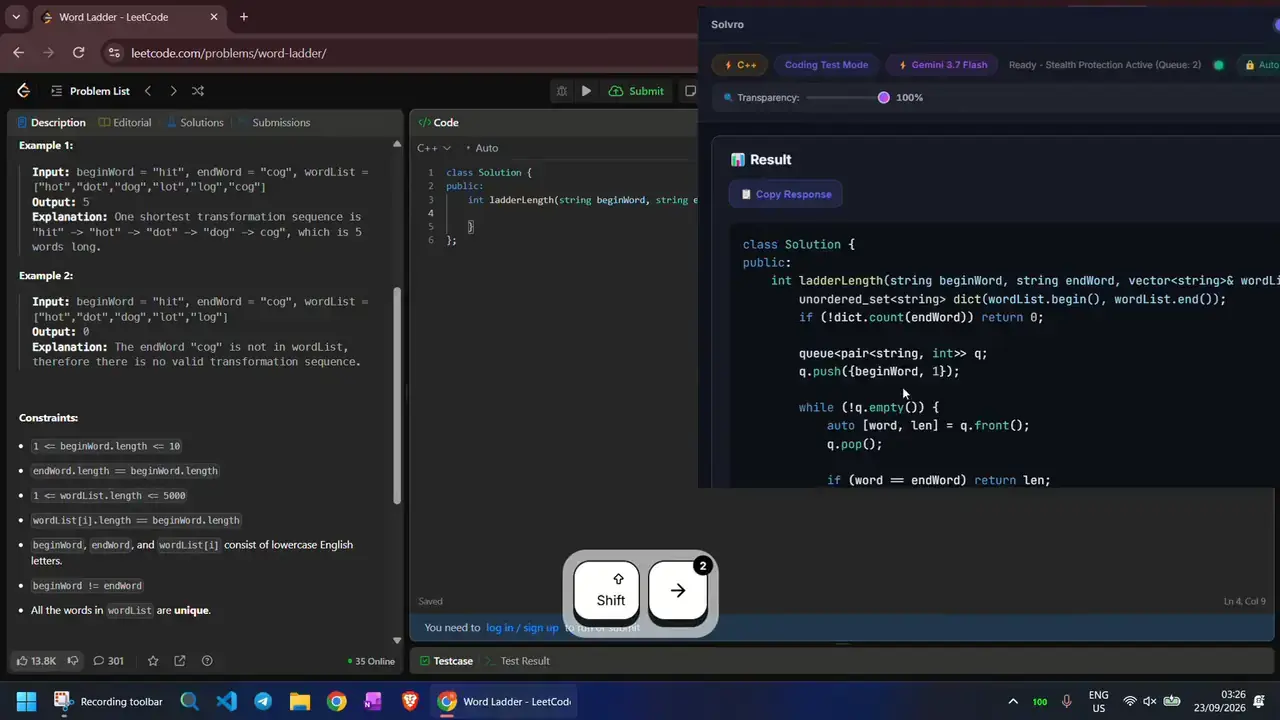Switch to the Editorial tab
This screenshot has width=1280, height=720.
point(125,123)
